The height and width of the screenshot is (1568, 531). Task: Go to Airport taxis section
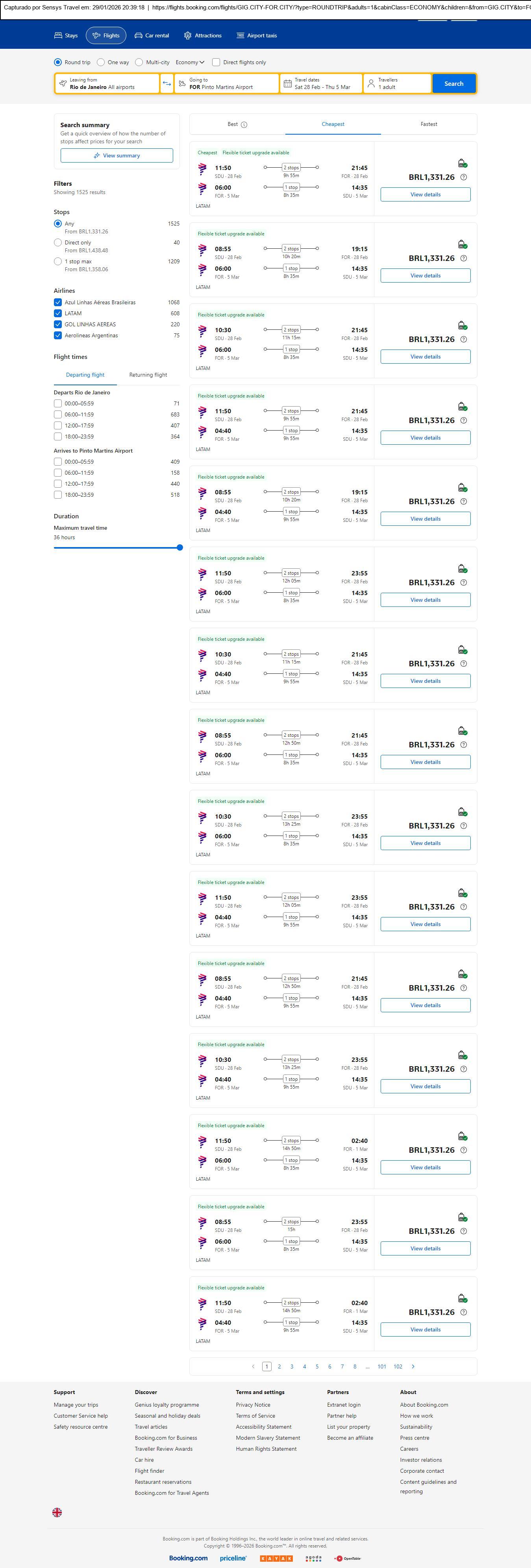tap(256, 35)
